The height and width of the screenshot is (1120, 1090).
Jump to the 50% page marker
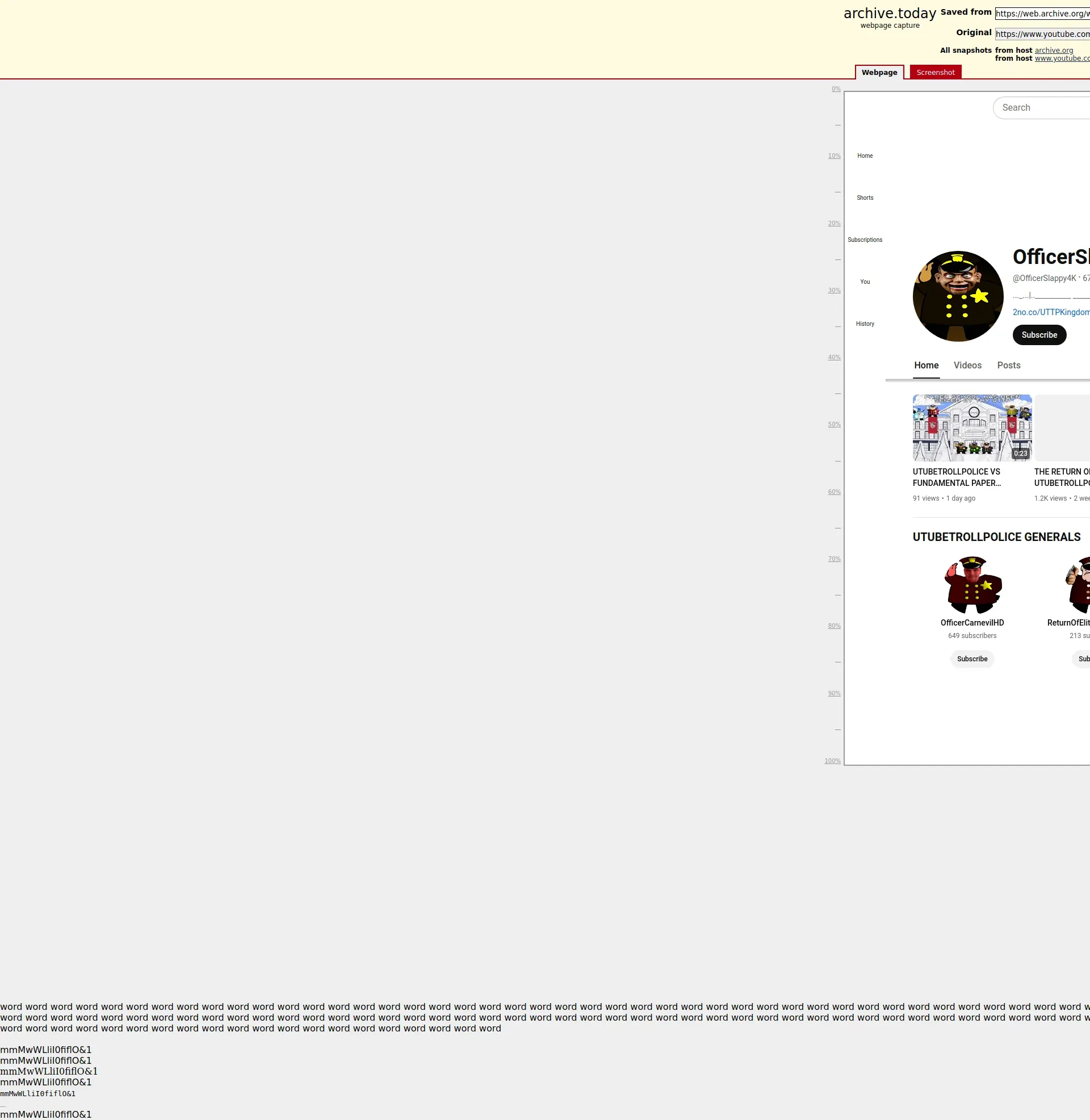click(x=833, y=424)
